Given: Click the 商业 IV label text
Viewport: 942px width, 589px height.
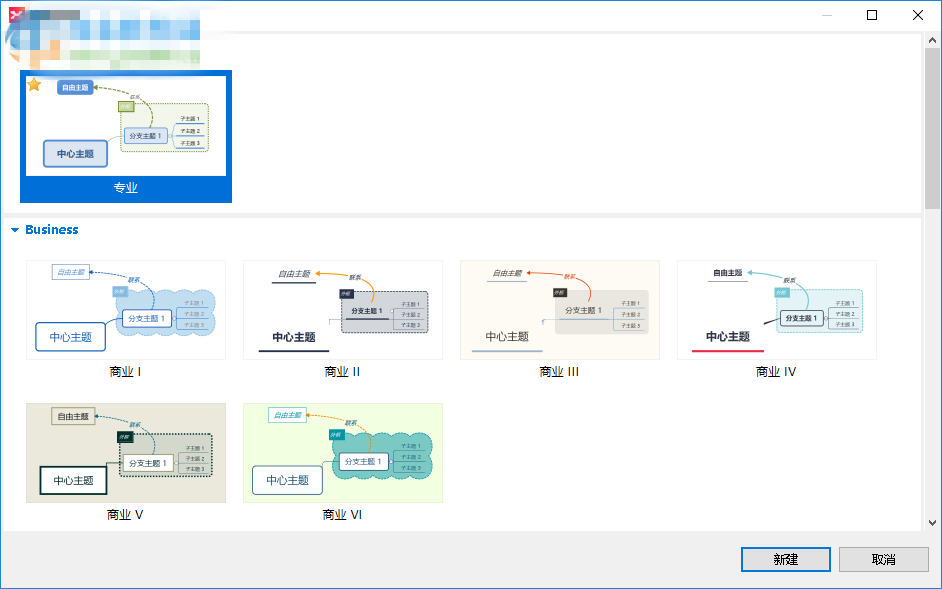Looking at the screenshot, I should click(776, 371).
